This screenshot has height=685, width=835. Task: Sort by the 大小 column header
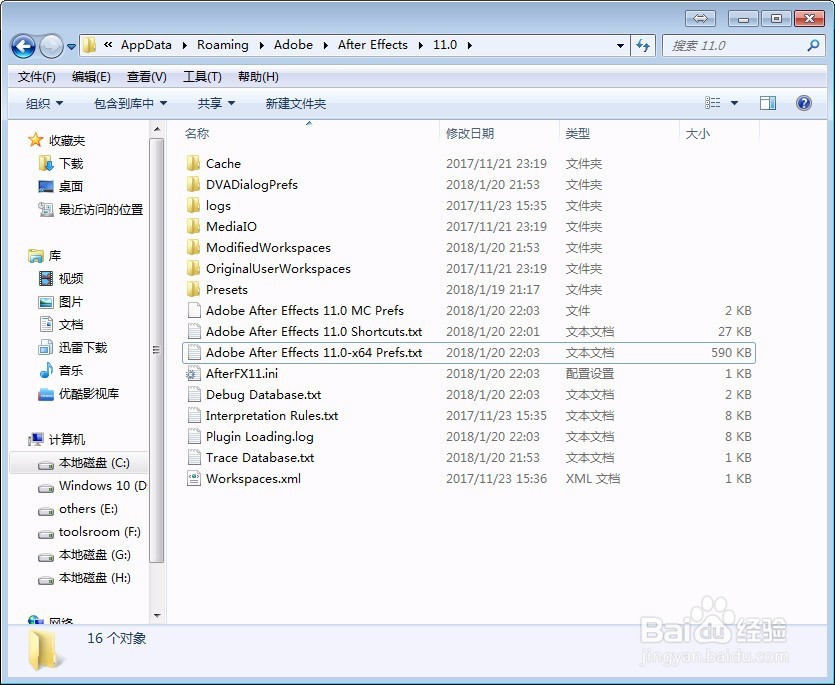click(x=698, y=133)
